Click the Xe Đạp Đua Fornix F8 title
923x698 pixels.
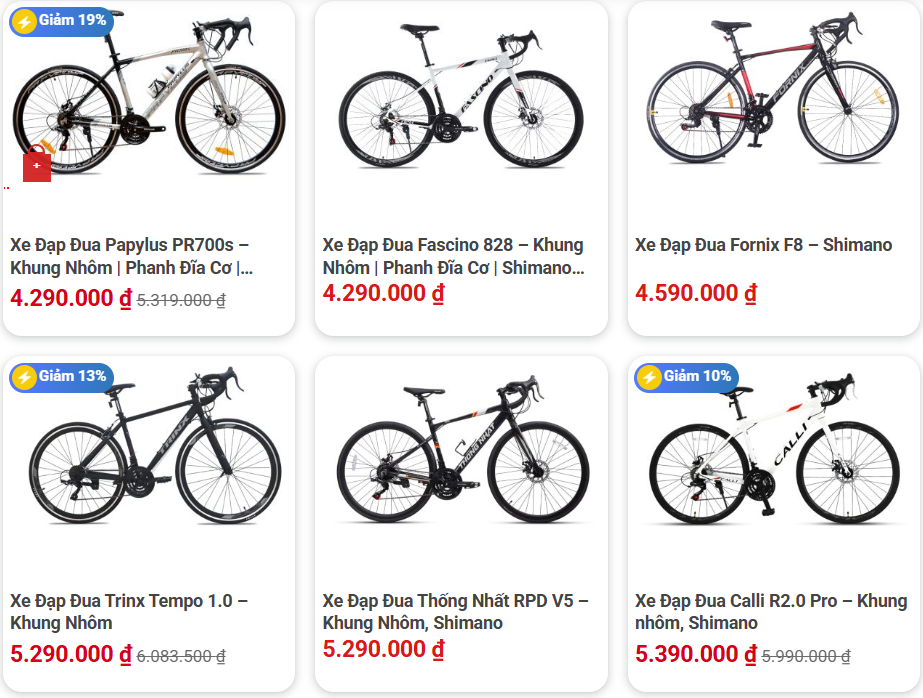(x=763, y=245)
